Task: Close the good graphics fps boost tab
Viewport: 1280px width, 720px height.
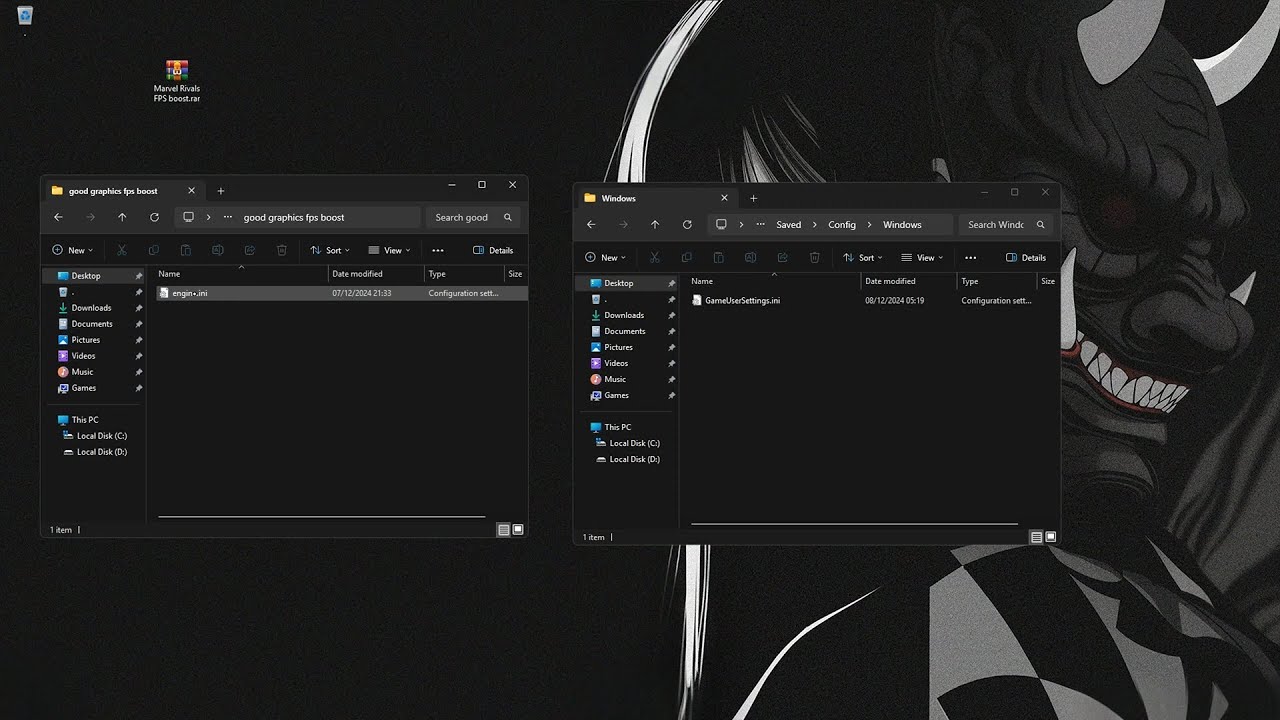Action: [x=191, y=191]
